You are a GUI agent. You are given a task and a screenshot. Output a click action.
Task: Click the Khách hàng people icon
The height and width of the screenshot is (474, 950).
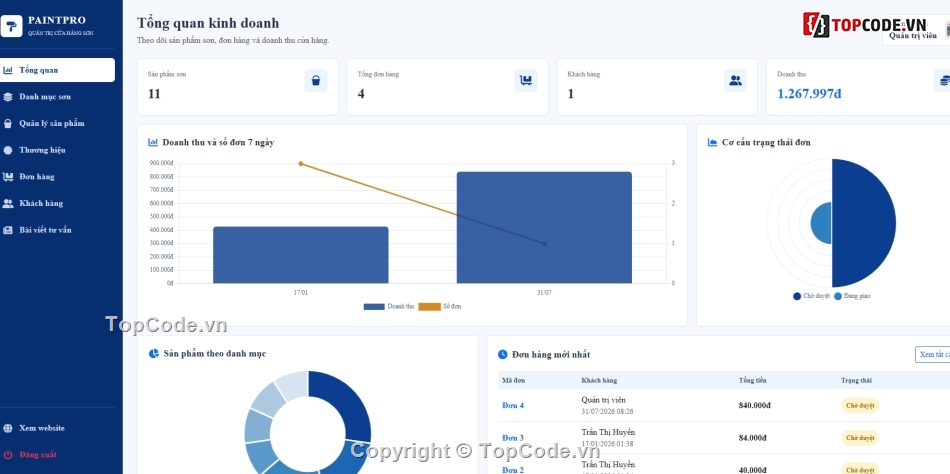(x=7, y=204)
